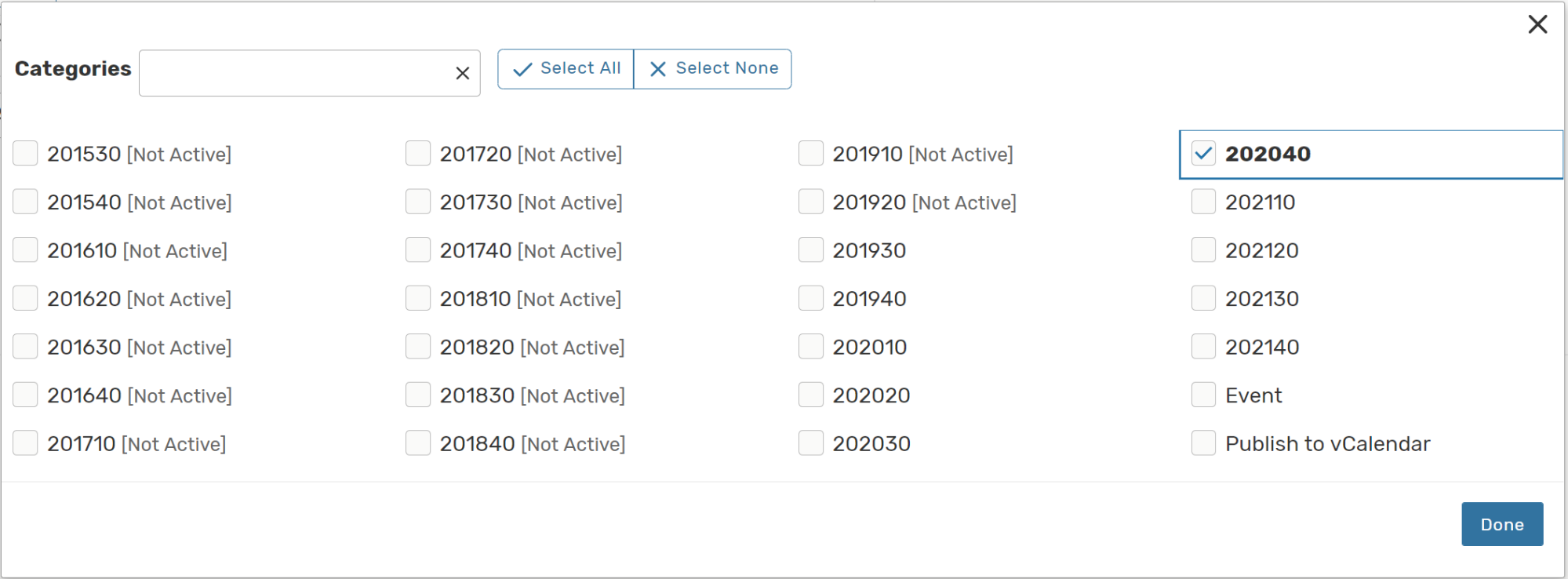1568x579 pixels.
Task: Select category 202140
Action: click(1203, 347)
